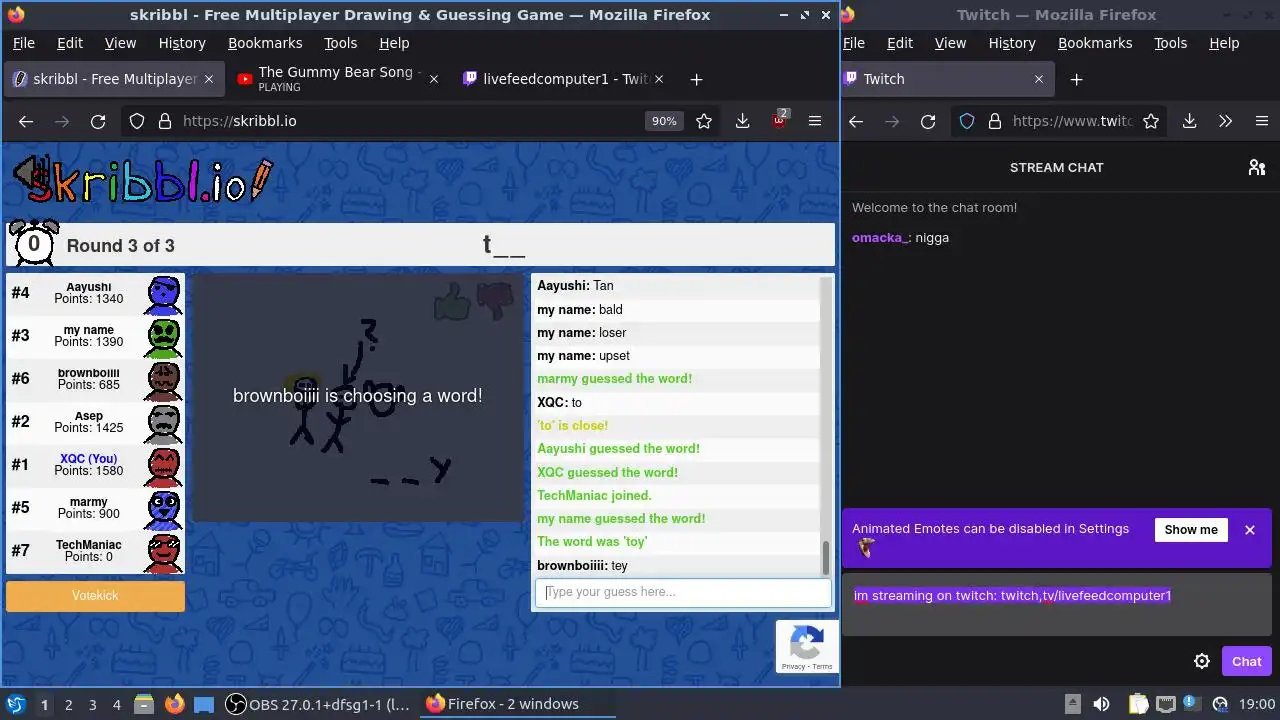This screenshot has height=720, width=1280.
Task: Select player TechManiac in list
Action: tap(95, 551)
